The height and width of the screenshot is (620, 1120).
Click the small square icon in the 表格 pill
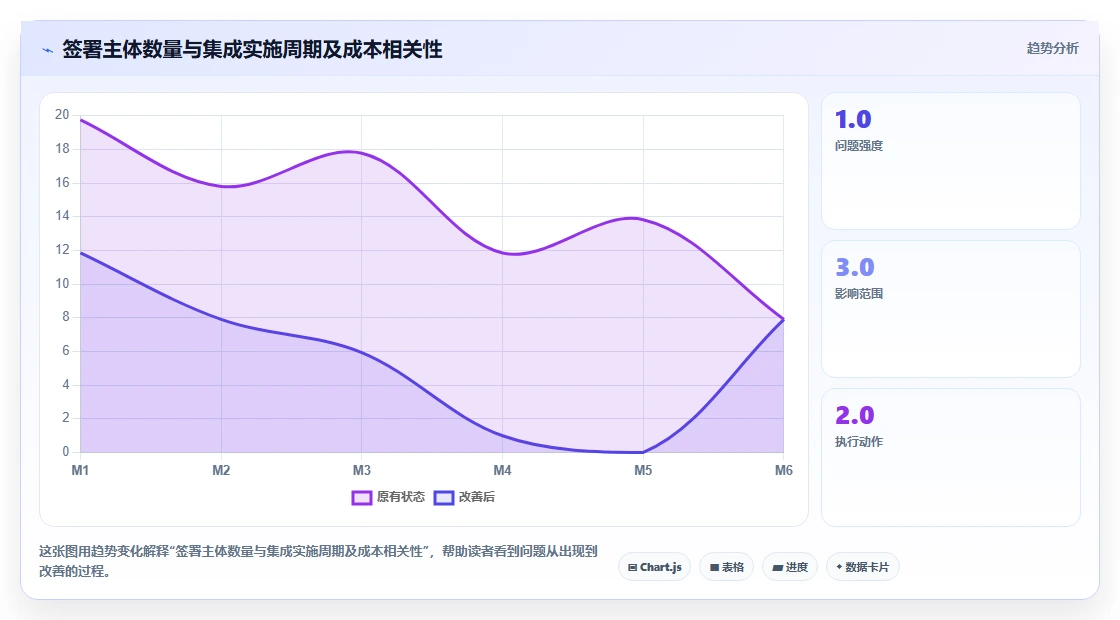coord(714,568)
